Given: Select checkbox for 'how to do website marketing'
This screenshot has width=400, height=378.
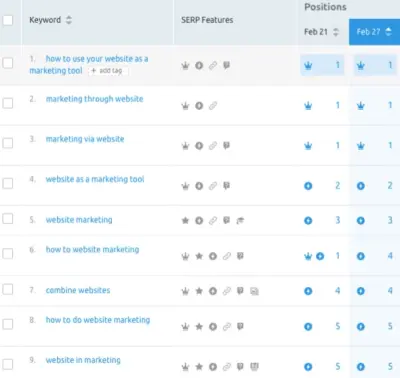Looking at the screenshot, I should [8, 324].
